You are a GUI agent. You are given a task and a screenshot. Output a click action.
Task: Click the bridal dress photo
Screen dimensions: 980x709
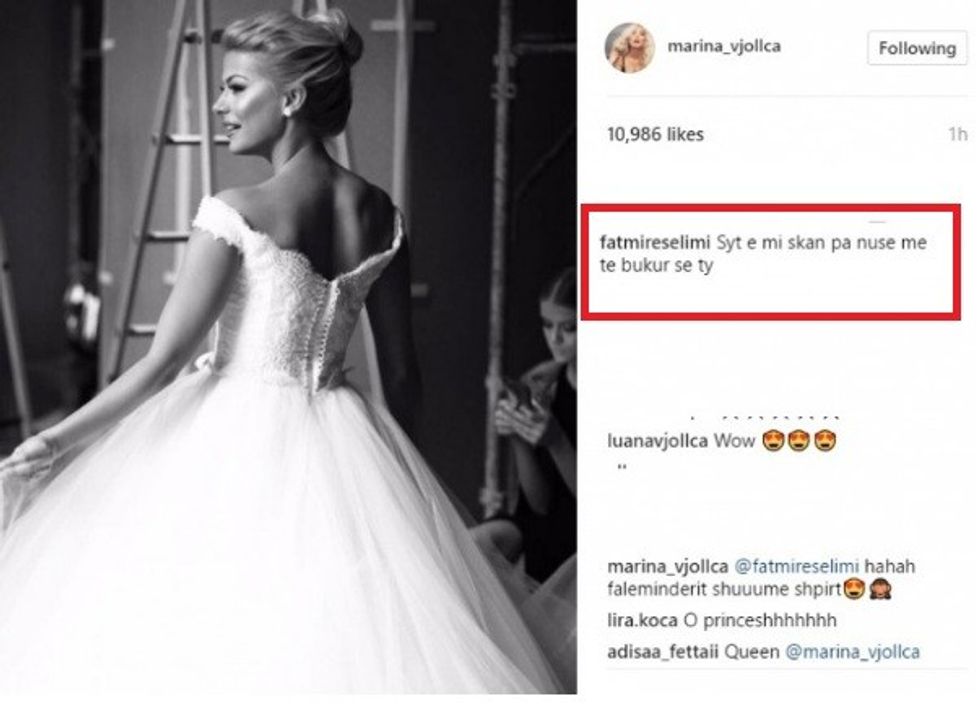pos(288,347)
